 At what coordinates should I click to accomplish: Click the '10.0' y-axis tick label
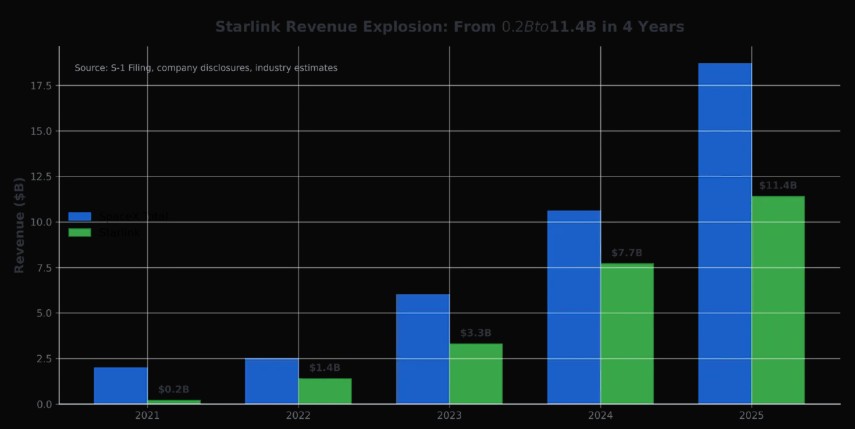coord(43,222)
